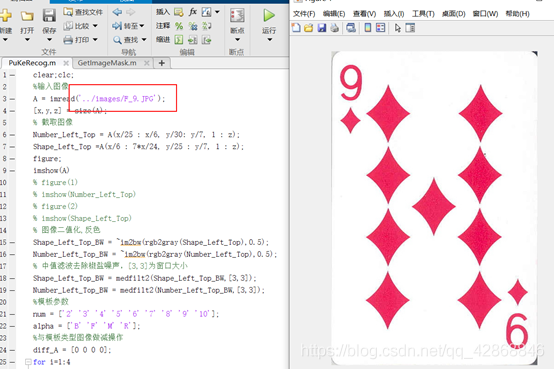Click the Decrease Indent left-arrow icon
This screenshot has height=369, width=554.
[x=193, y=40]
